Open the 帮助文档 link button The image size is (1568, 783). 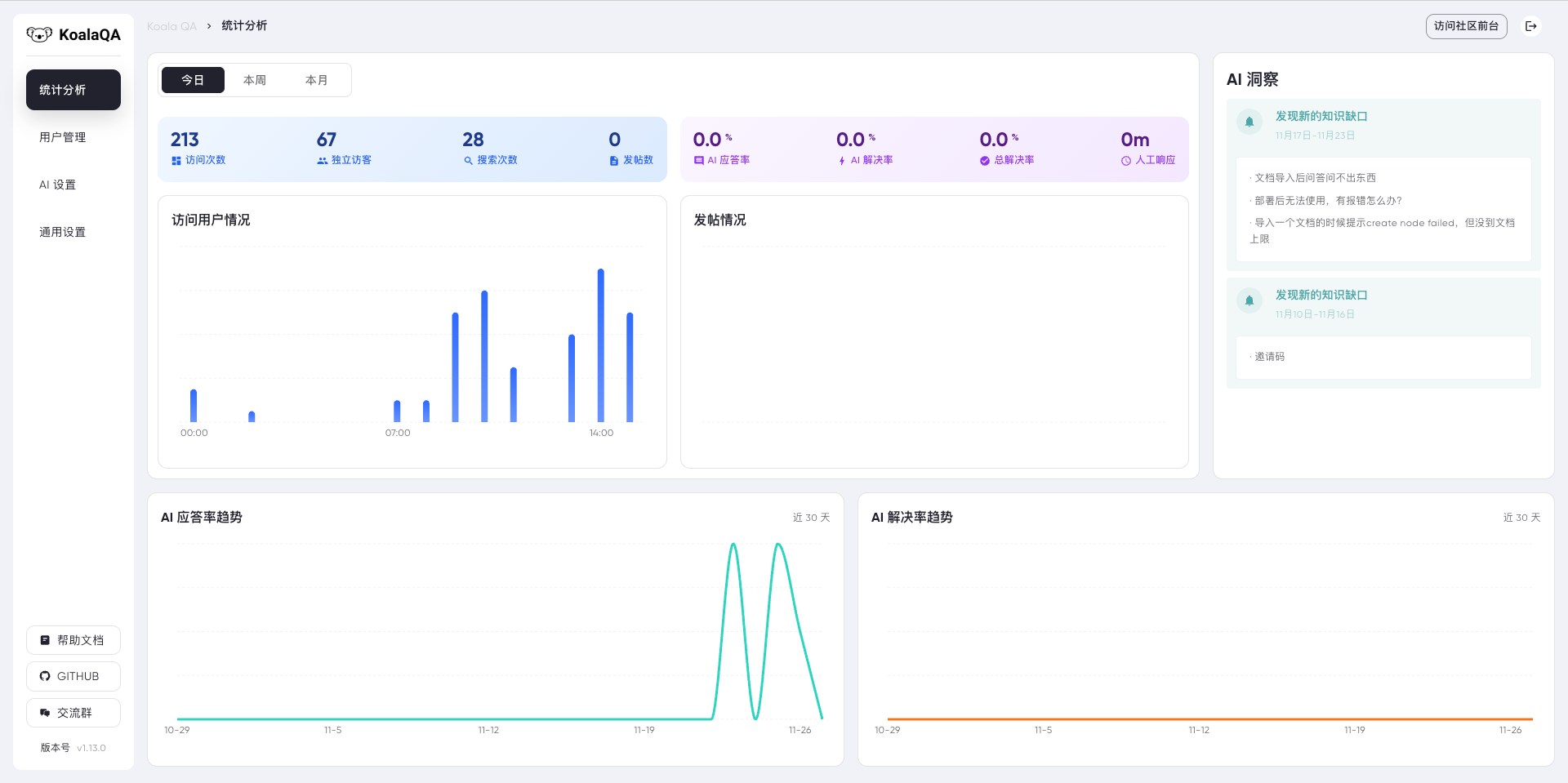pos(73,640)
